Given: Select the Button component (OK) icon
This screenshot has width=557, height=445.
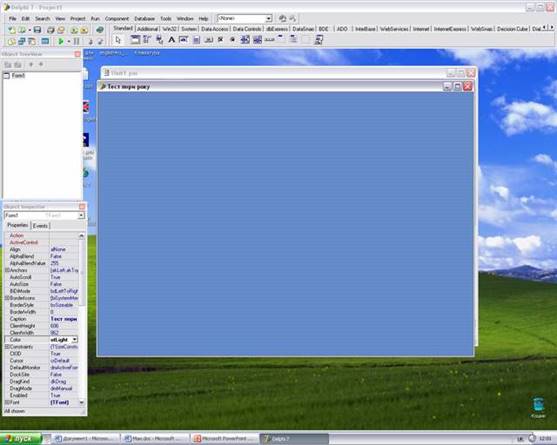Looking at the screenshot, I should click(209, 40).
